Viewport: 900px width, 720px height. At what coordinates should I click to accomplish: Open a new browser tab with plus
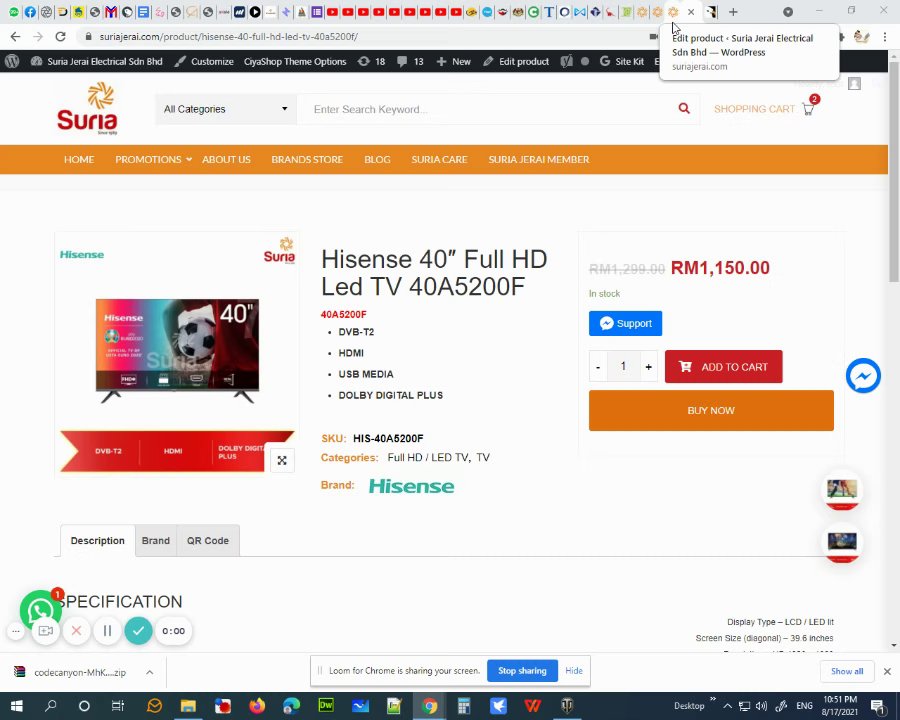click(733, 11)
